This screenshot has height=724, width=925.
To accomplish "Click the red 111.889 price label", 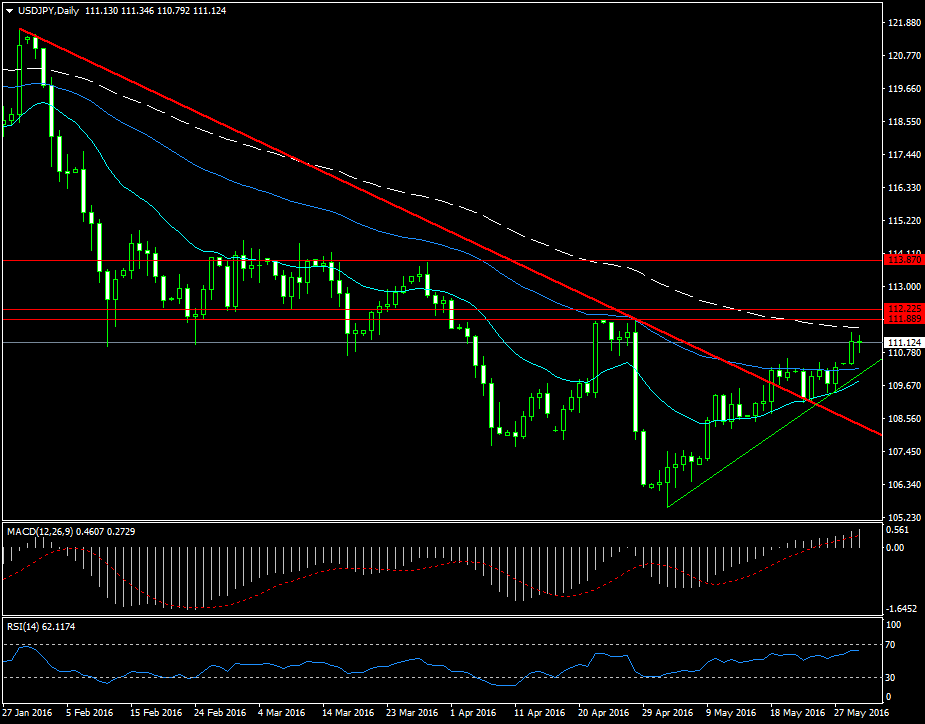I will [x=904, y=318].
